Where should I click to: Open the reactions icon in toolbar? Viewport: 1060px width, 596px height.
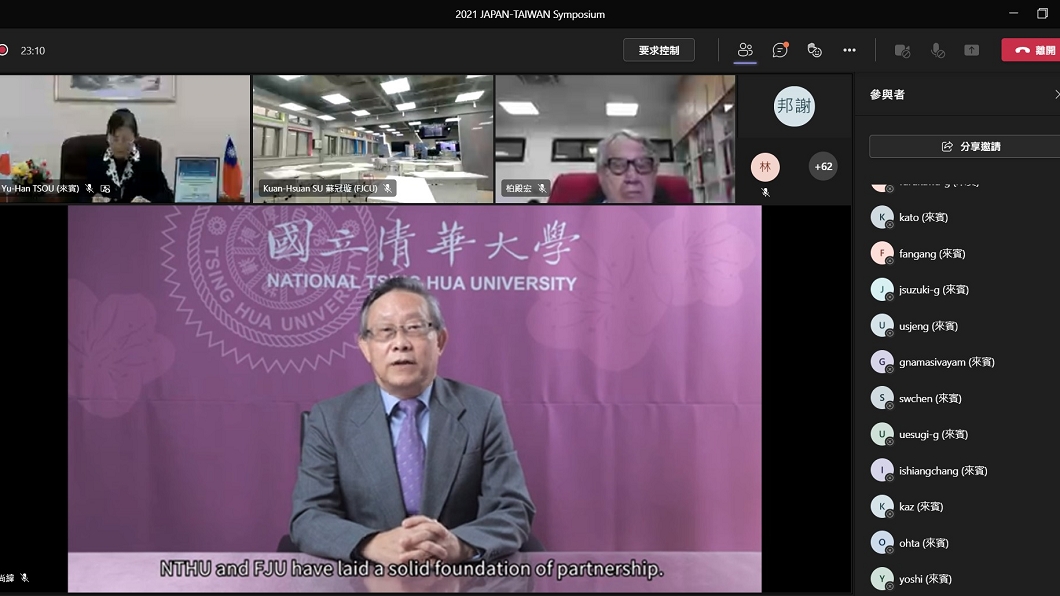[x=815, y=50]
